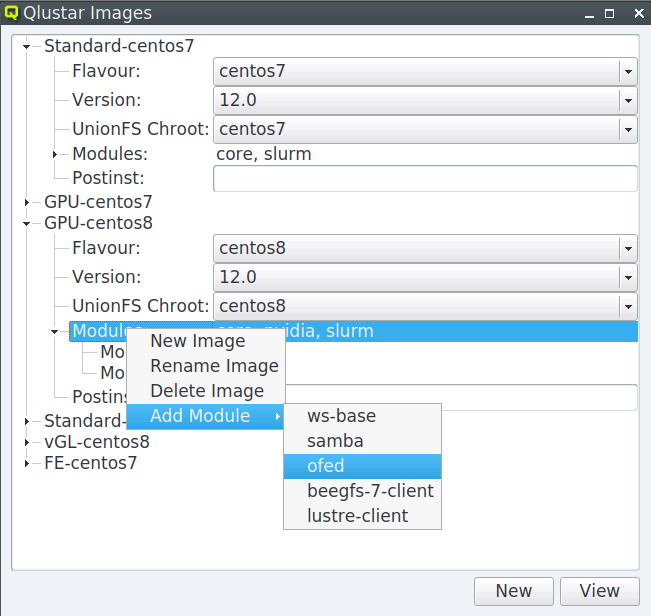Choose Delete Image menu entry
Image resolution: width=651 pixels, height=616 pixels.
tap(206, 391)
